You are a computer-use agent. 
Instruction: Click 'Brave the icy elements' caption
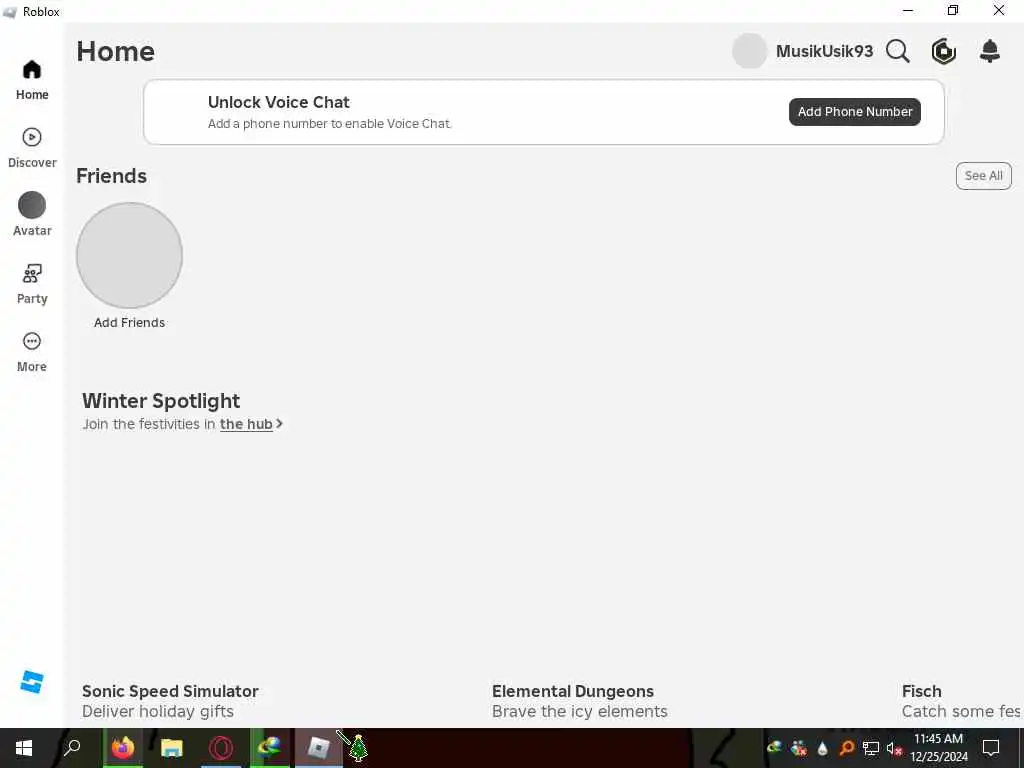click(580, 711)
